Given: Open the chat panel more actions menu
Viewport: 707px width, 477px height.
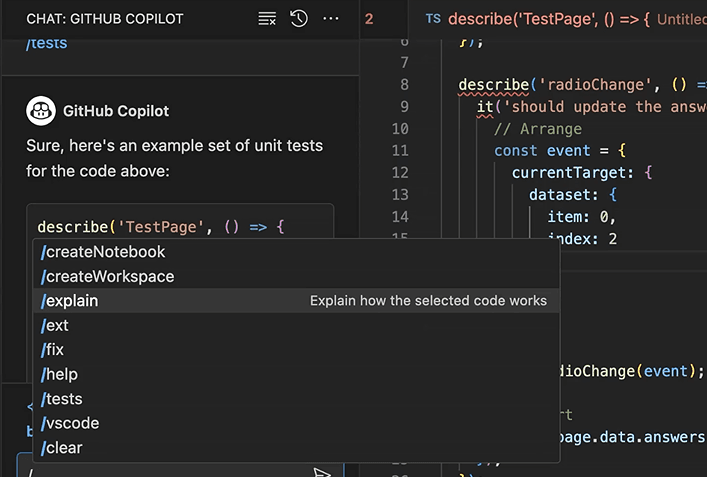Looking at the screenshot, I should pos(331,19).
